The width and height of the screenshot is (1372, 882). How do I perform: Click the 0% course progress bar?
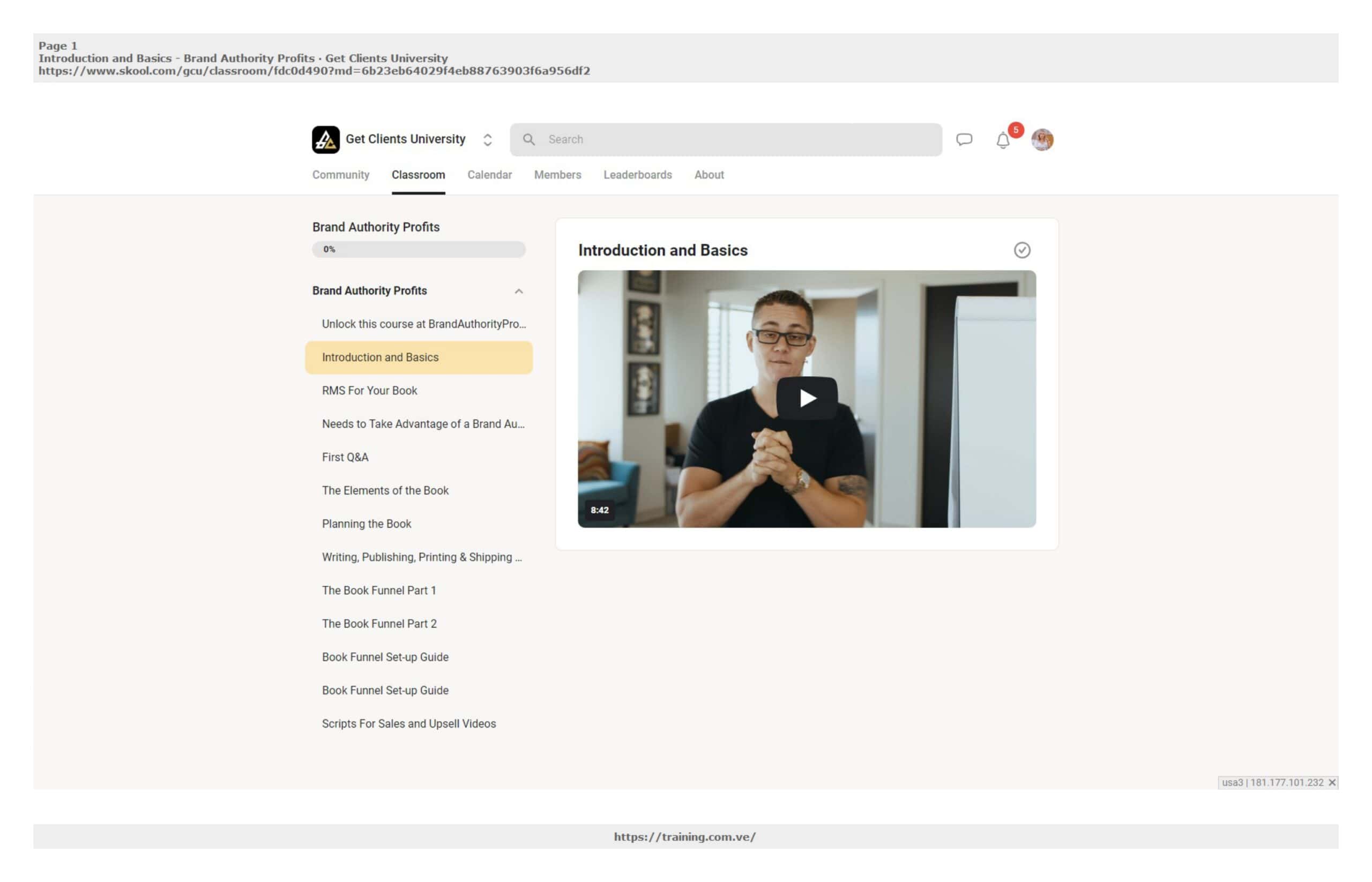click(x=418, y=249)
